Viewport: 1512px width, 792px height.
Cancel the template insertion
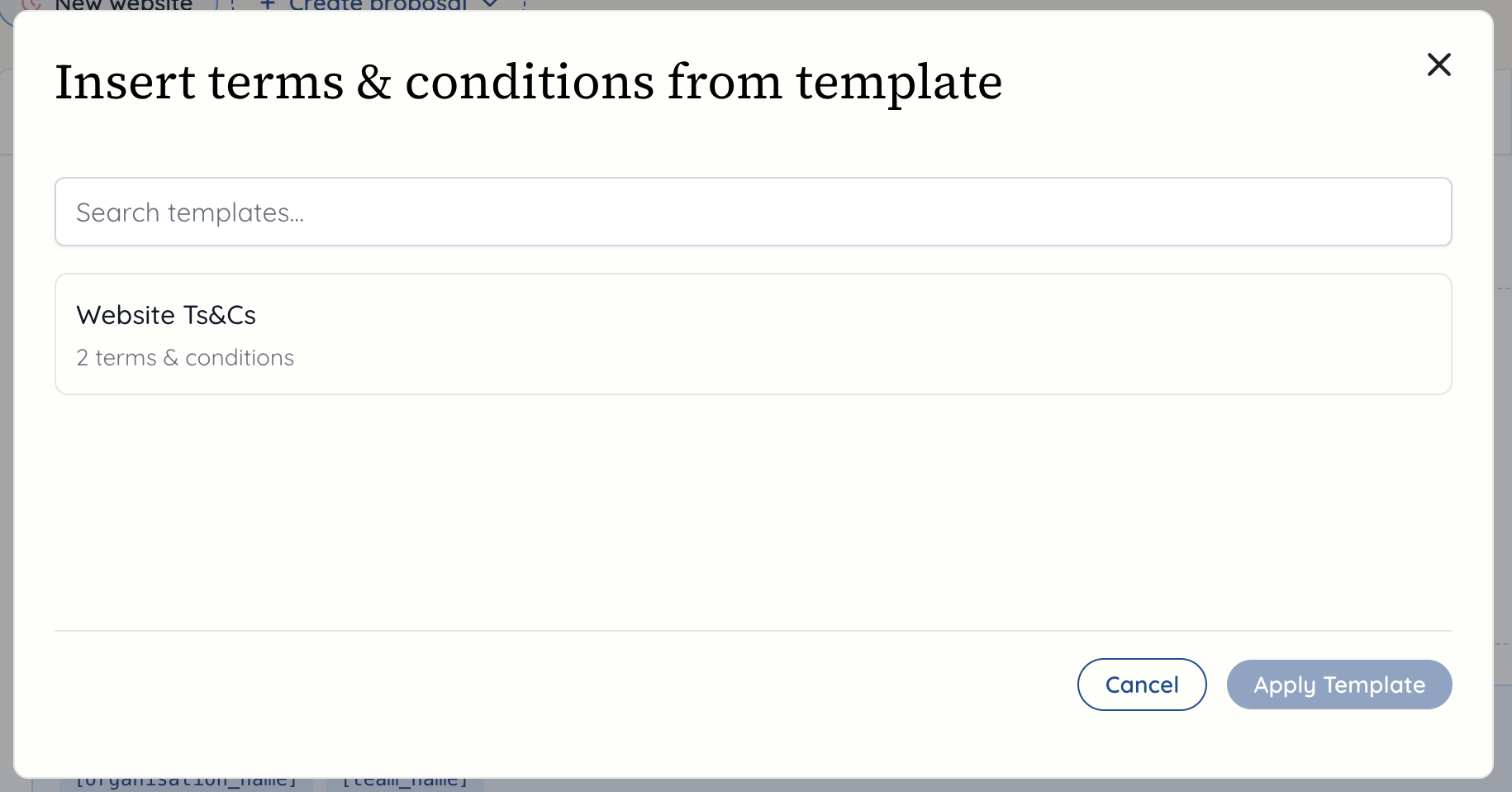point(1141,685)
